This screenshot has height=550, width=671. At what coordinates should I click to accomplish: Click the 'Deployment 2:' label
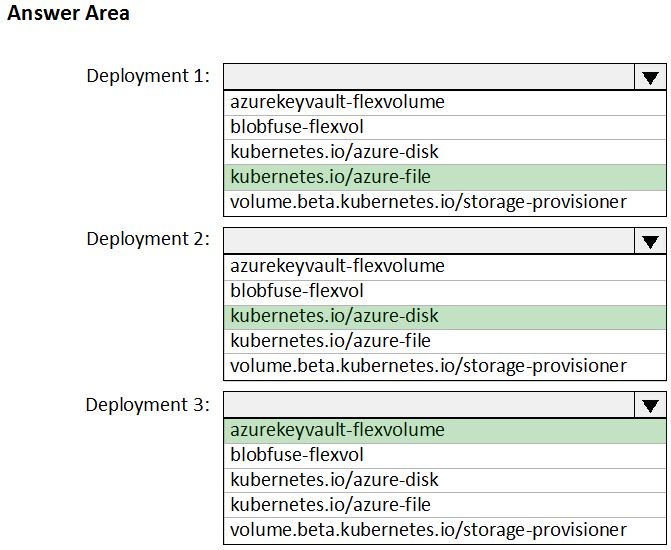(x=148, y=239)
